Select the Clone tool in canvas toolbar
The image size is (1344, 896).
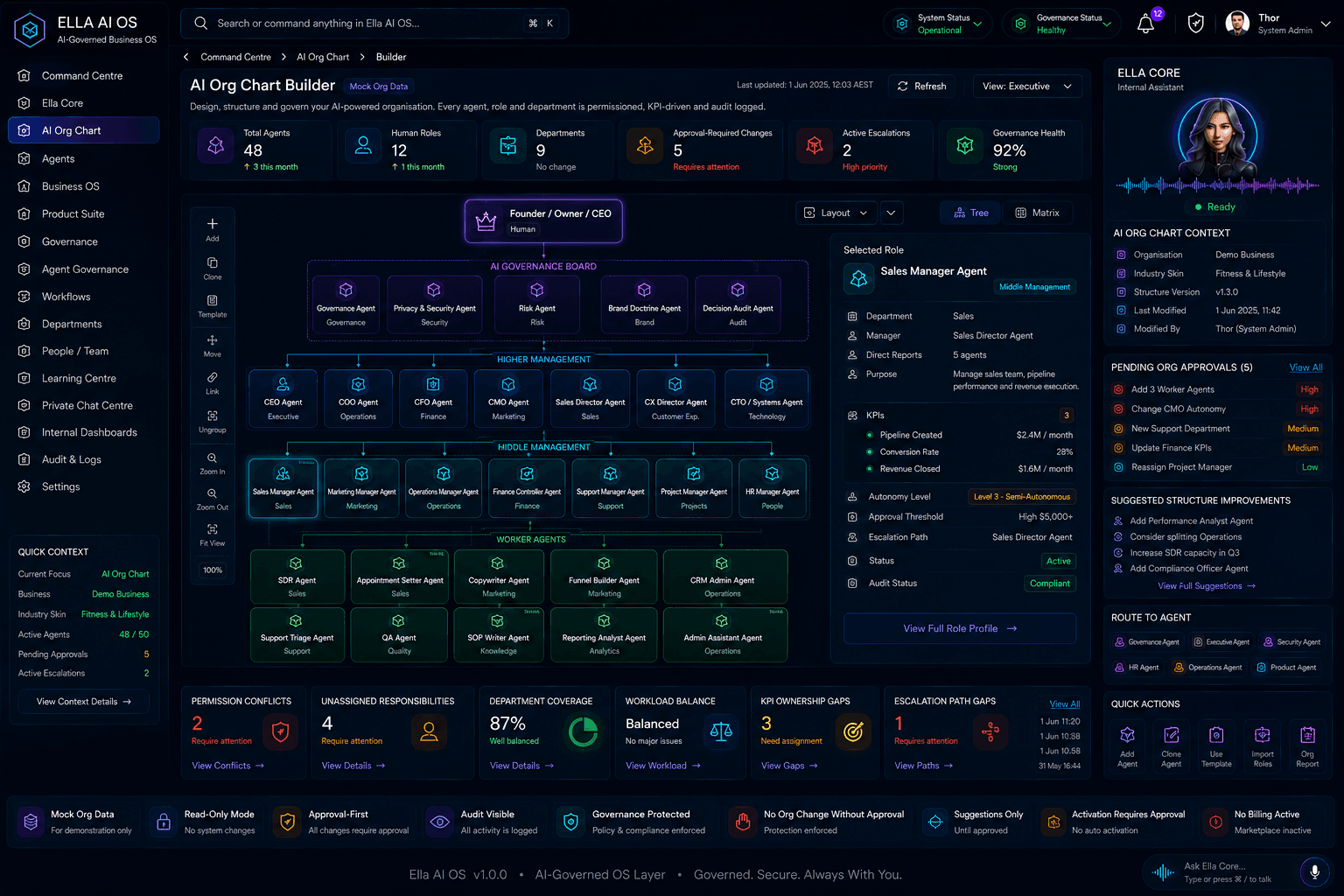213,269
